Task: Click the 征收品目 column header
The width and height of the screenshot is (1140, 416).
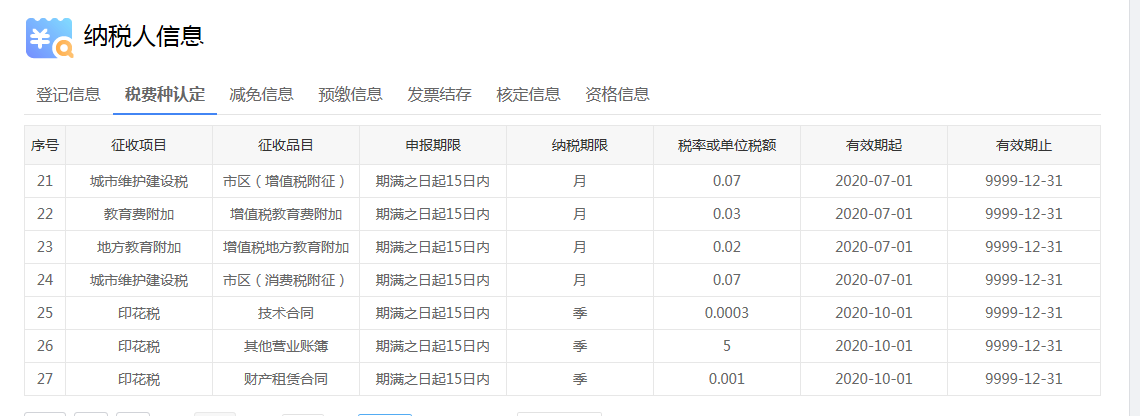Action: coord(286,146)
